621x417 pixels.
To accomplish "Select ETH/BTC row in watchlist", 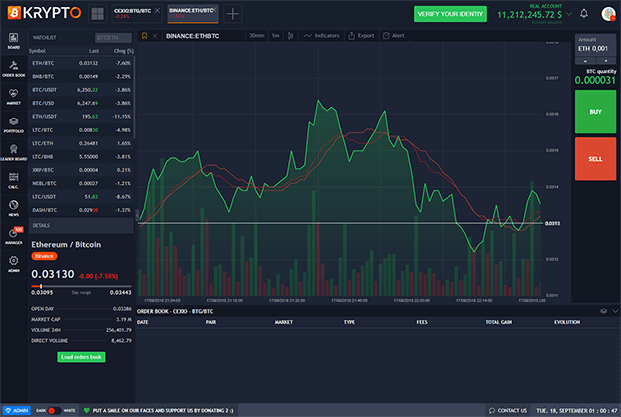I will (x=81, y=63).
